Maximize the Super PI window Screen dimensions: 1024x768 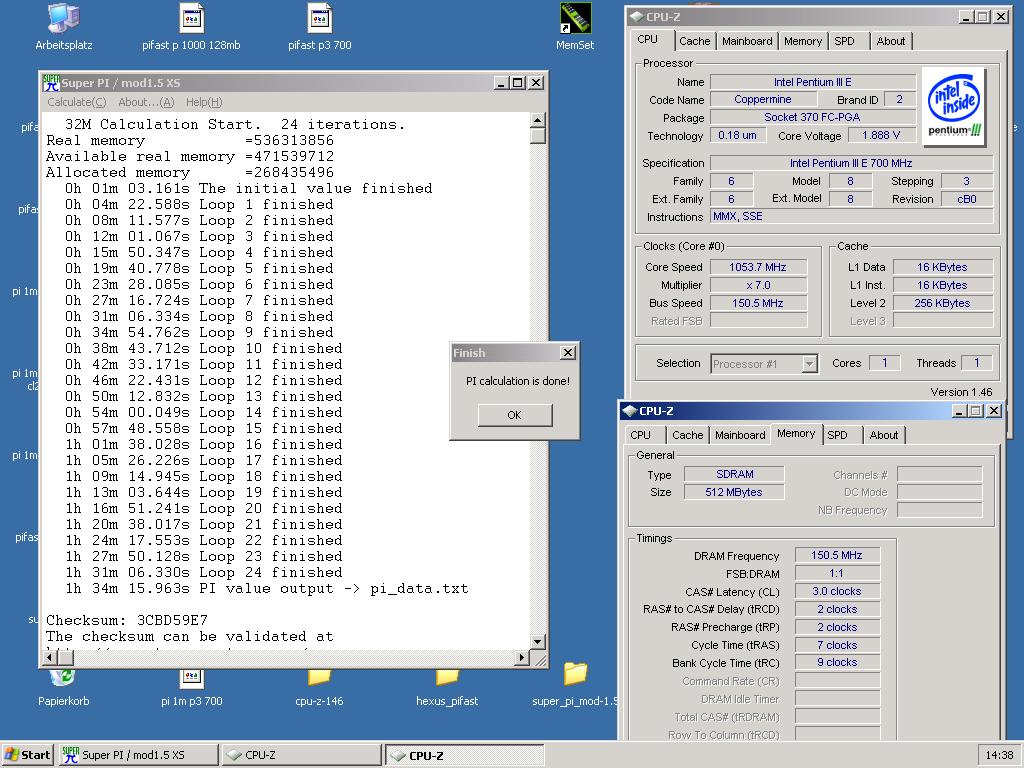(x=518, y=83)
